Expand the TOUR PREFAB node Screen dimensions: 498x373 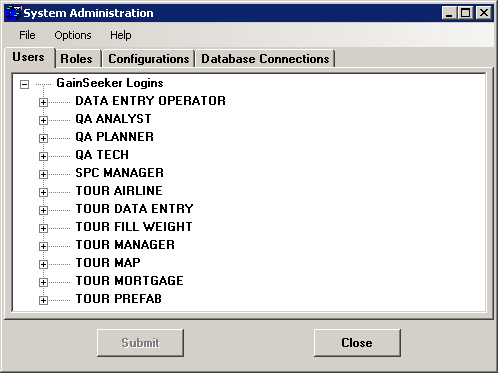(43, 300)
